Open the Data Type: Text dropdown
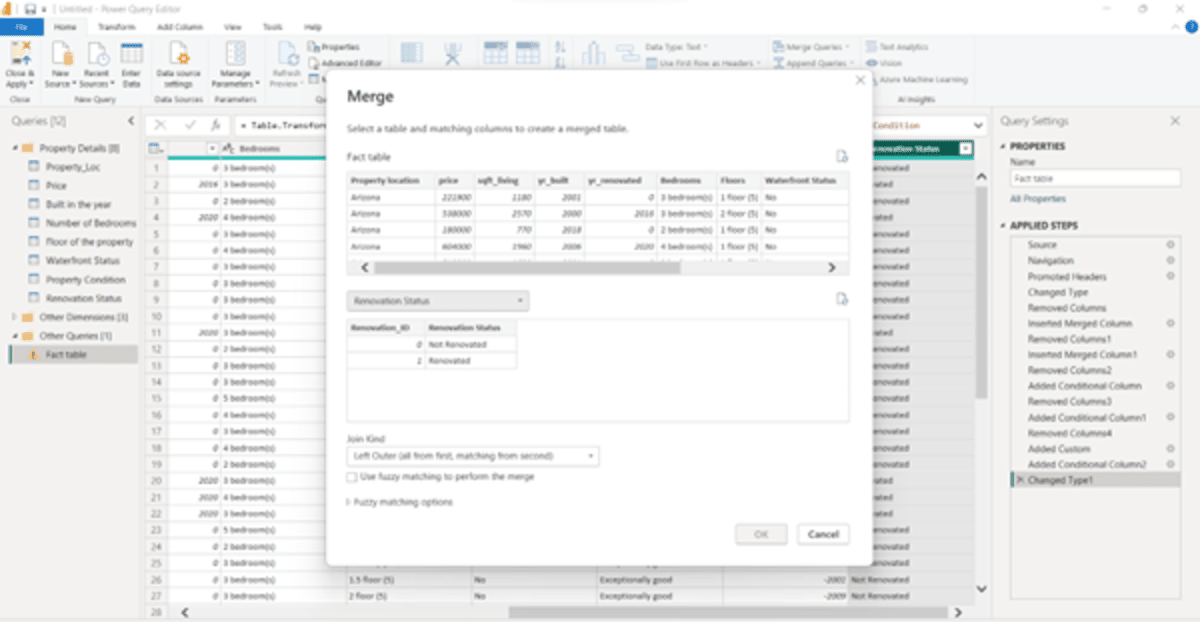Viewport: 1200px width, 622px height. (x=678, y=47)
